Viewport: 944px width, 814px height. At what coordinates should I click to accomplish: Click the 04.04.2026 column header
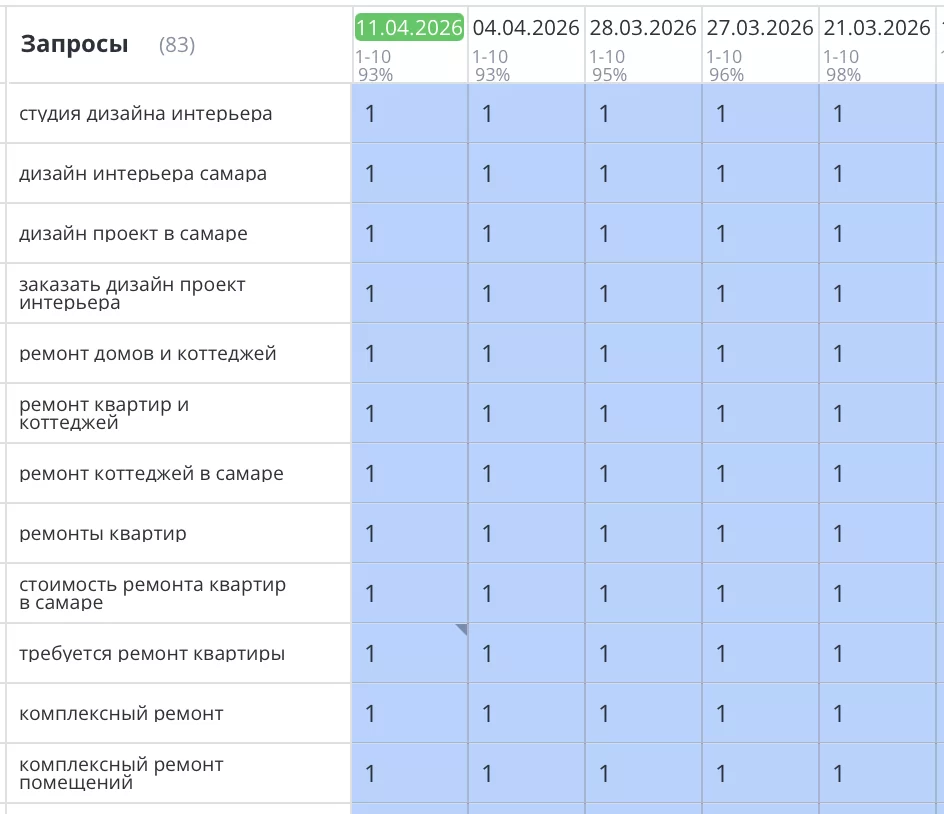526,27
